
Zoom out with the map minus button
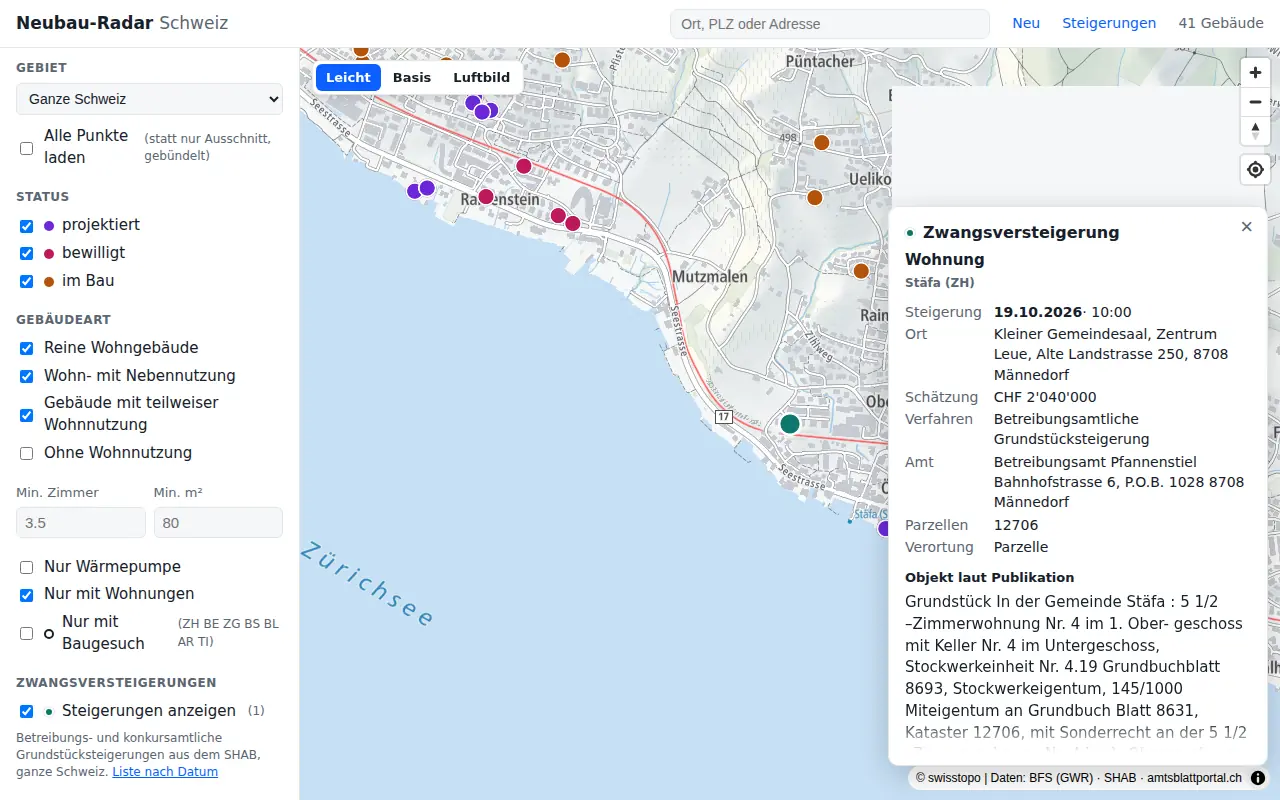point(1255,102)
